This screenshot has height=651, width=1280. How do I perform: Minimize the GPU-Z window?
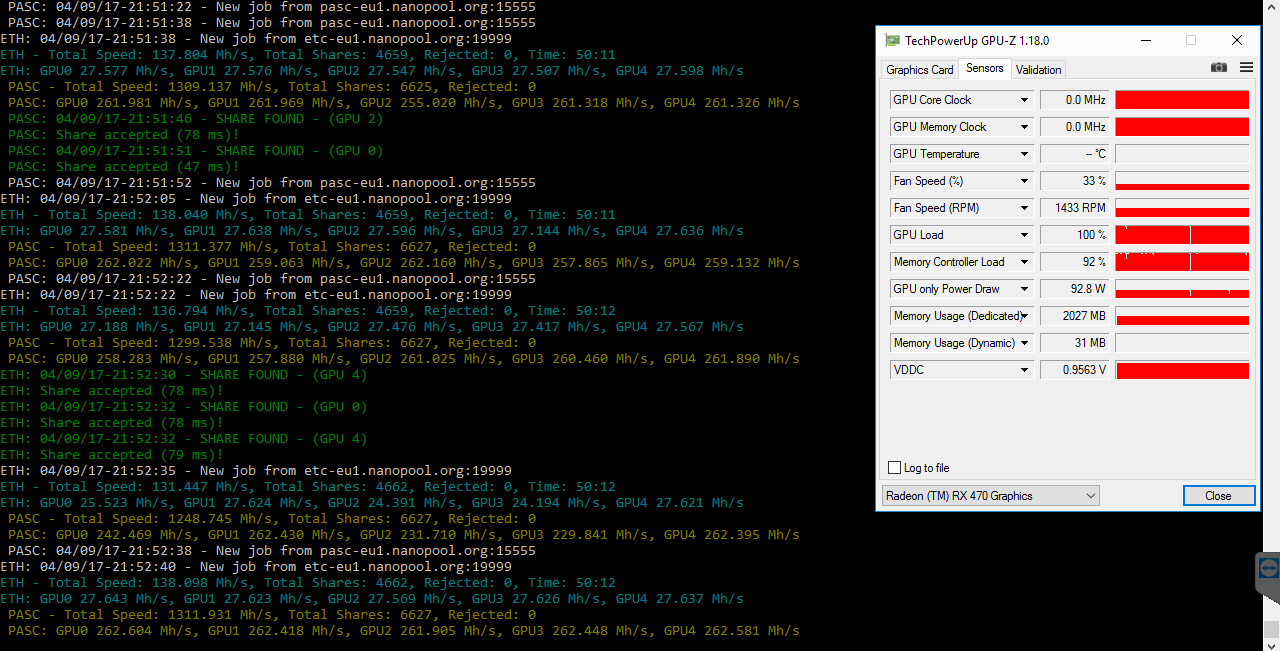pyautogui.click(x=1145, y=41)
